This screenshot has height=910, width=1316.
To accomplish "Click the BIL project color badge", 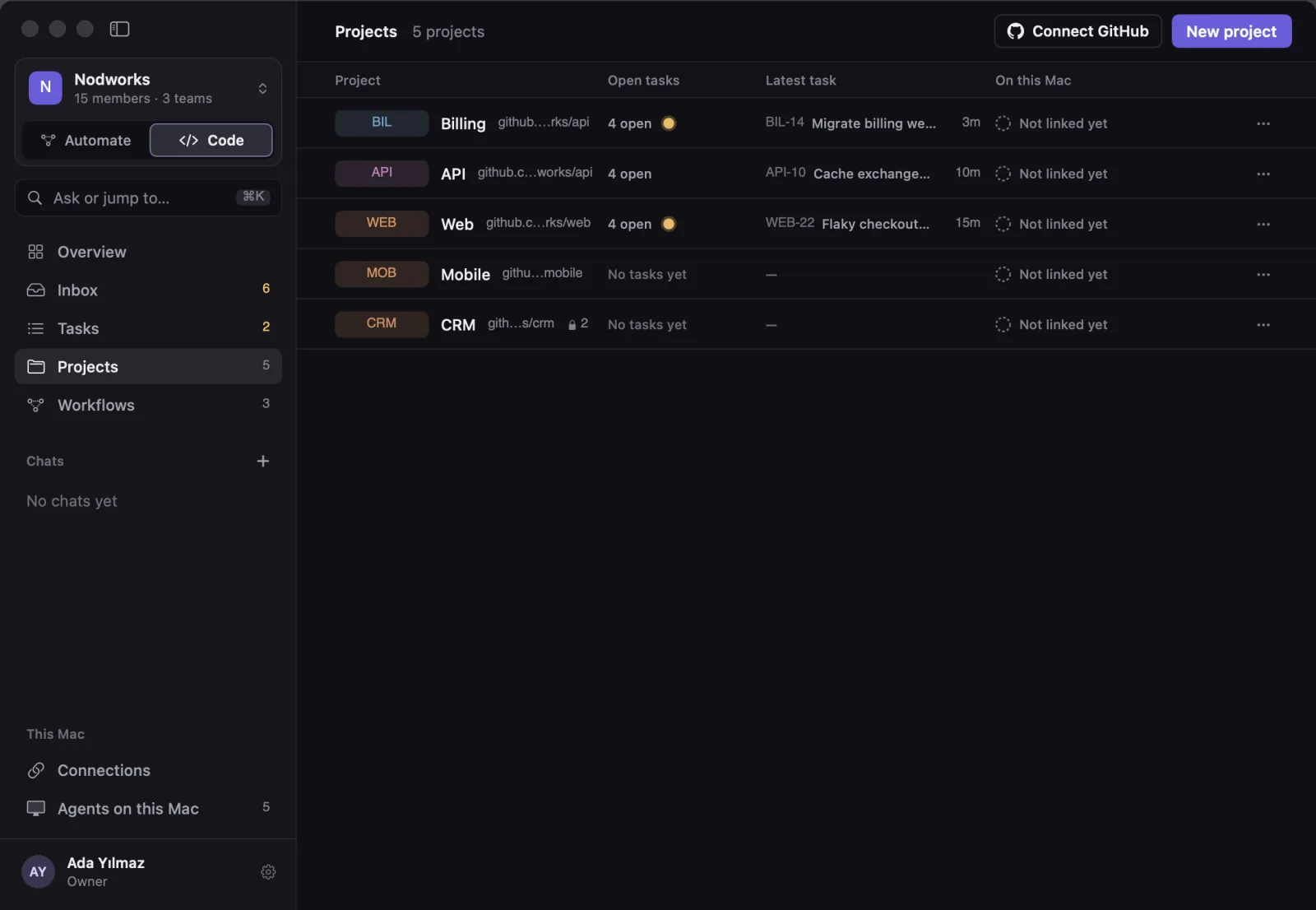I will click(382, 123).
